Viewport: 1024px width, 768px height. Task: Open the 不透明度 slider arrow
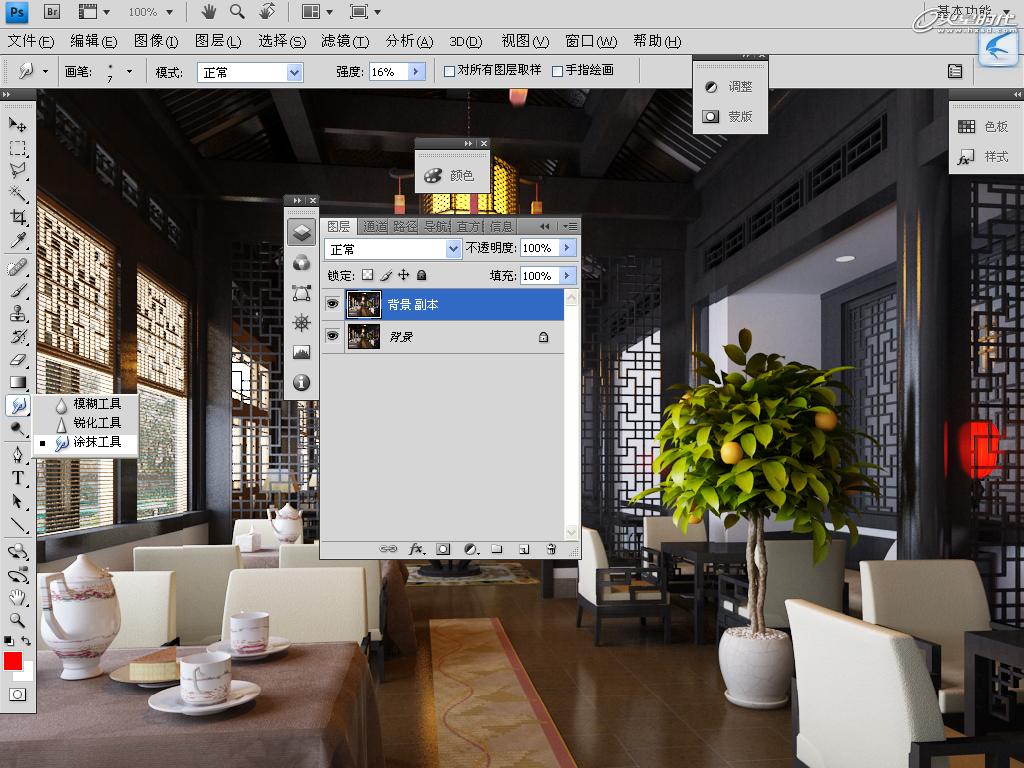pyautogui.click(x=568, y=248)
